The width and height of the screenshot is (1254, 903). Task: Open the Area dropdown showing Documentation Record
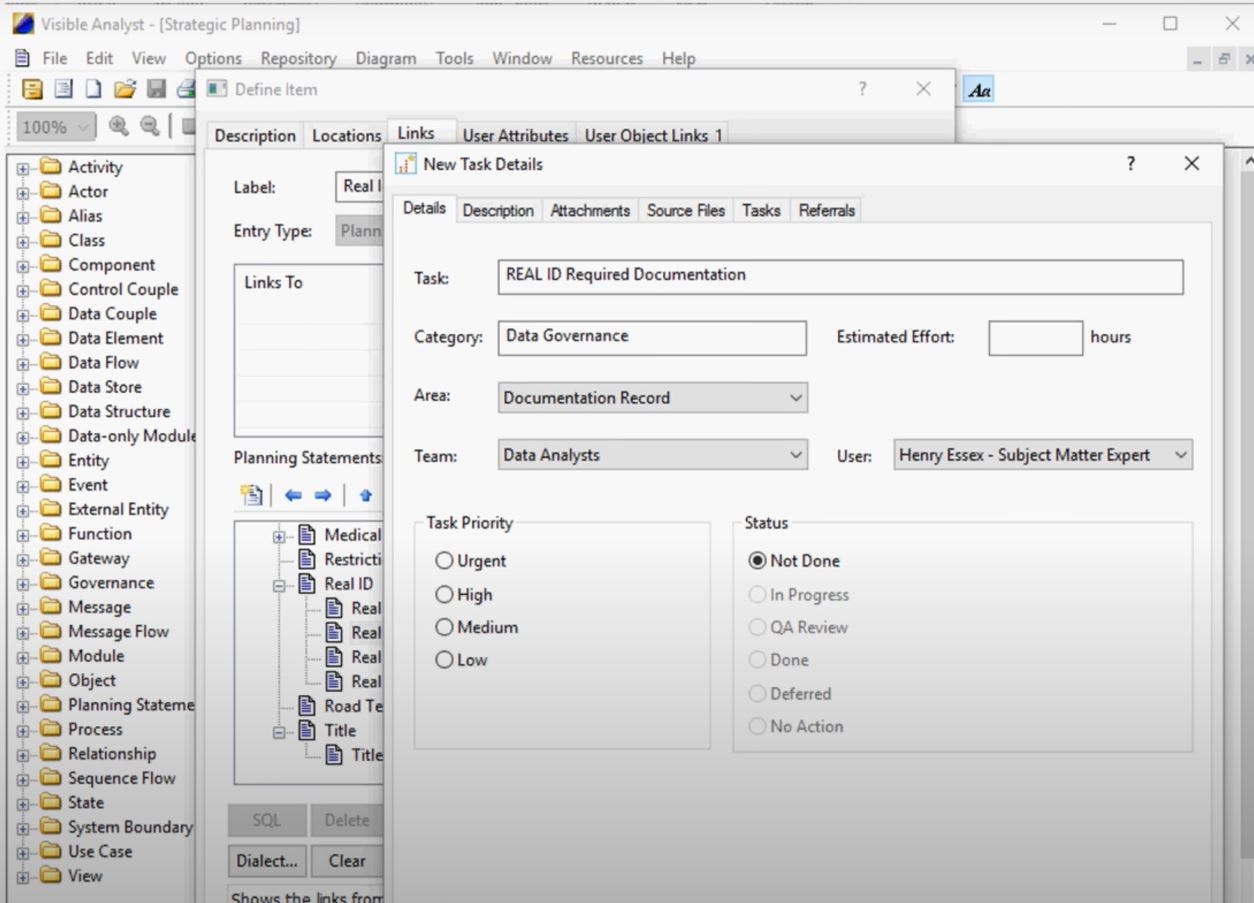point(652,398)
